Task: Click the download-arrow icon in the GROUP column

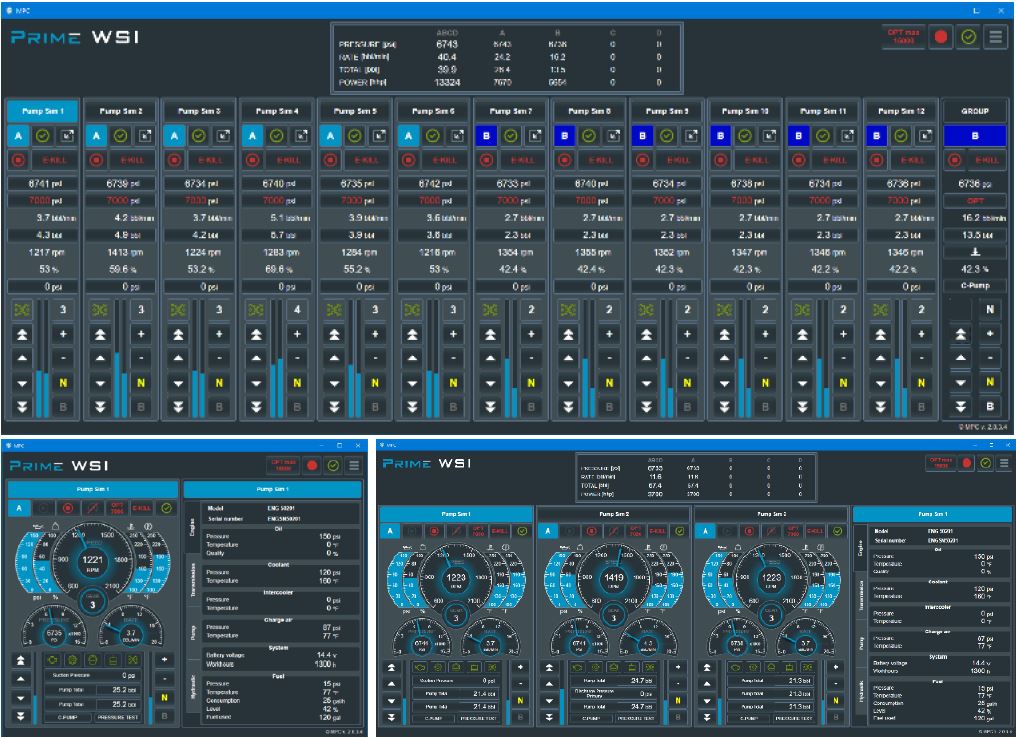Action: 975,252
